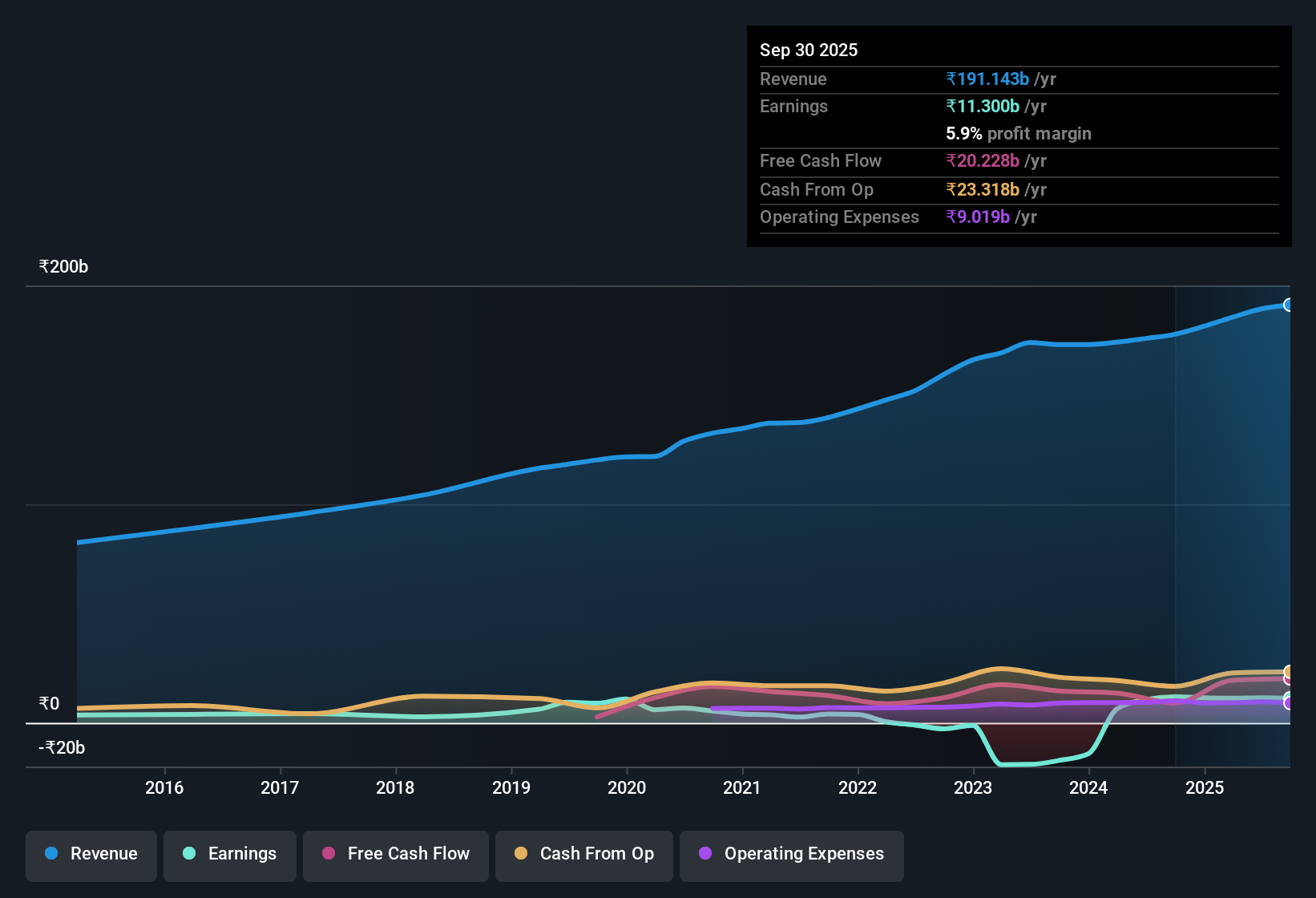Click the Cash From Op legend button

[583, 854]
